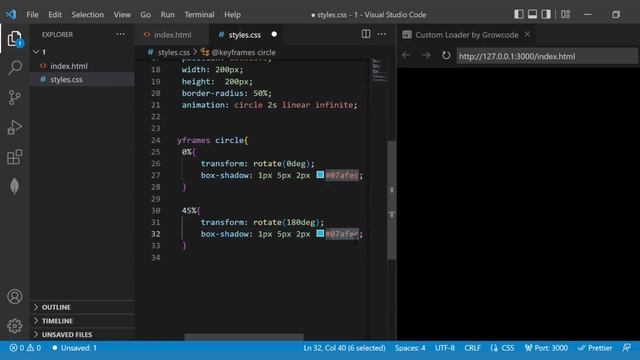The width and height of the screenshot is (640, 360).
Task: Toggle the bottom panel layout icon
Action: pos(532,14)
